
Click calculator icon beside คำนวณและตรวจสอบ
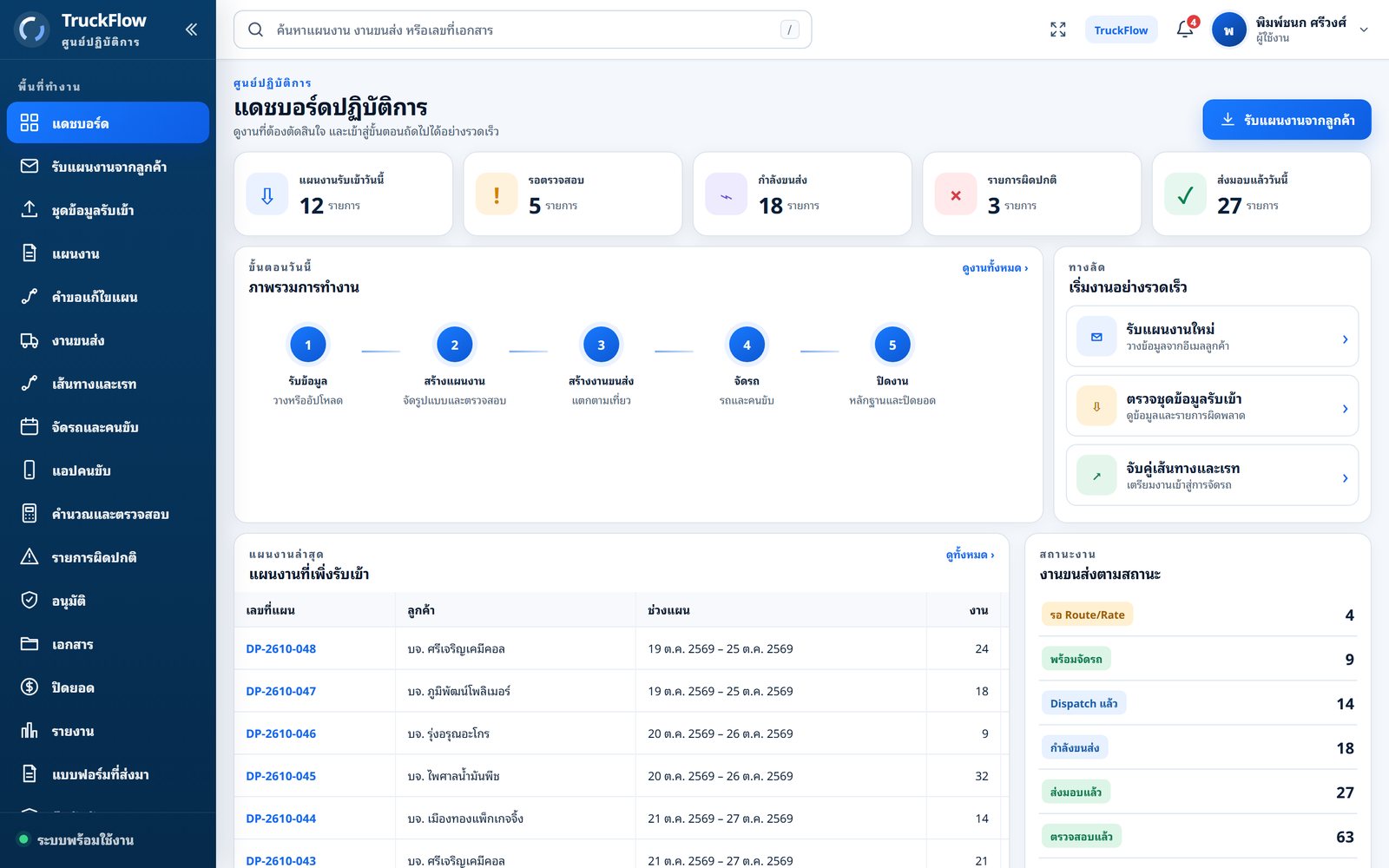pyautogui.click(x=30, y=513)
